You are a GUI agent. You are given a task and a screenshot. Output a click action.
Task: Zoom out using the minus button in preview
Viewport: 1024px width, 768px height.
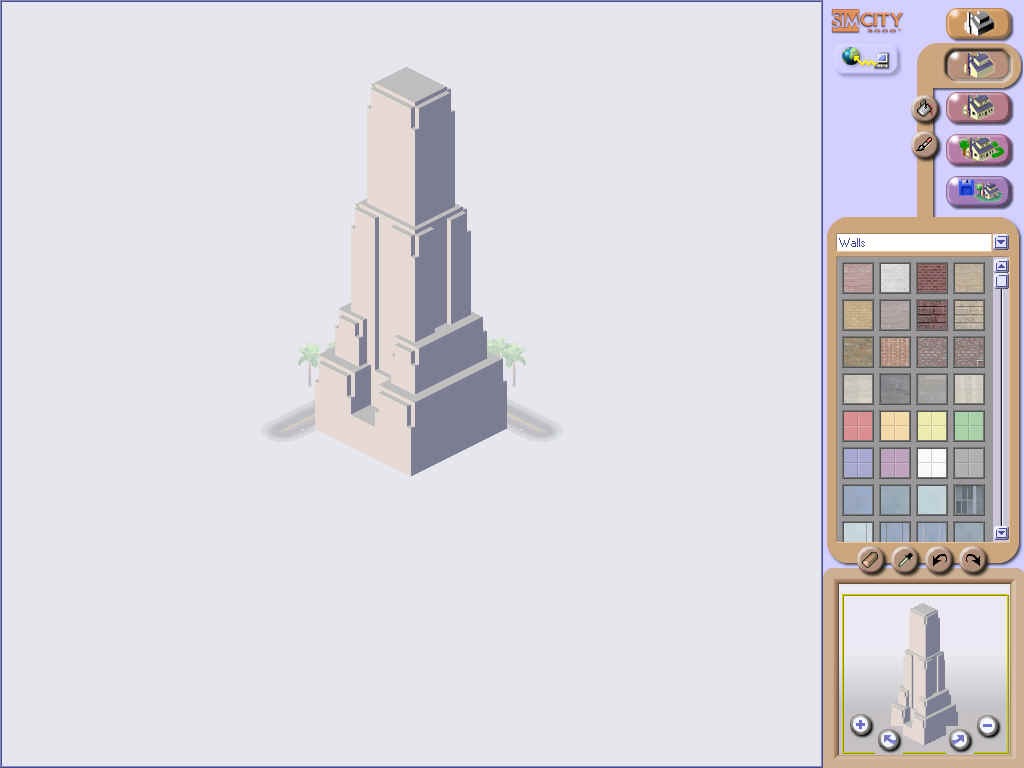click(987, 725)
